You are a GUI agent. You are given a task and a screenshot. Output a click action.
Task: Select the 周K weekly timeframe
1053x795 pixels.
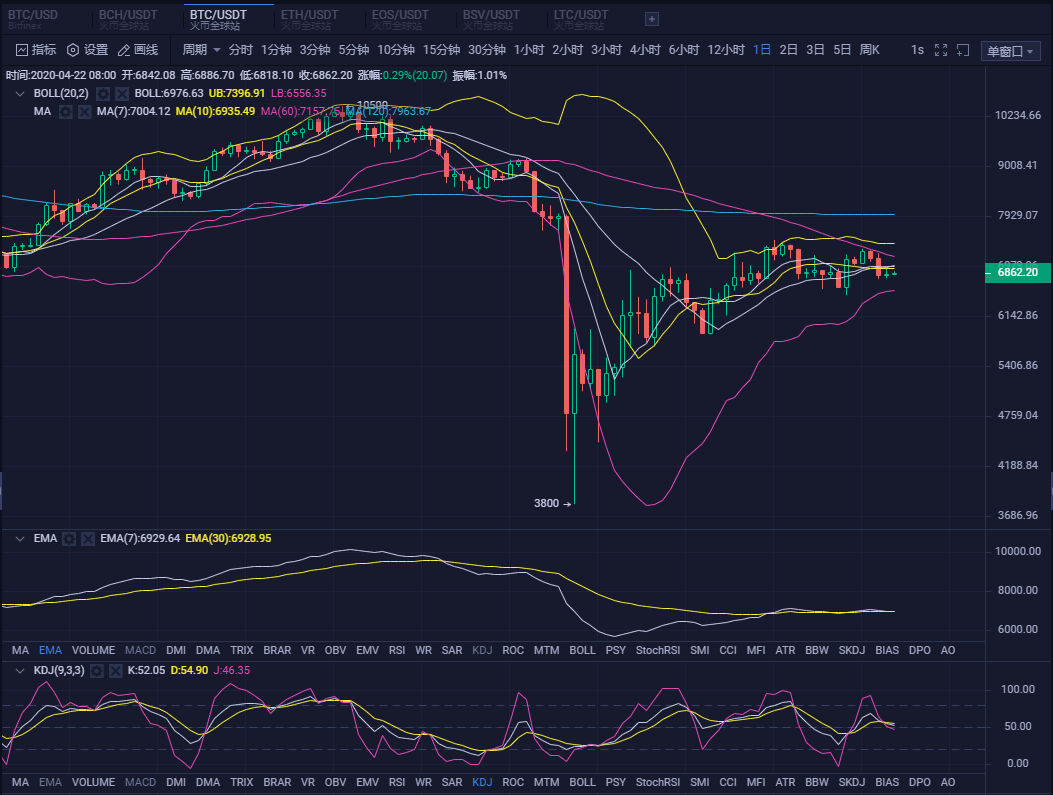[869, 50]
